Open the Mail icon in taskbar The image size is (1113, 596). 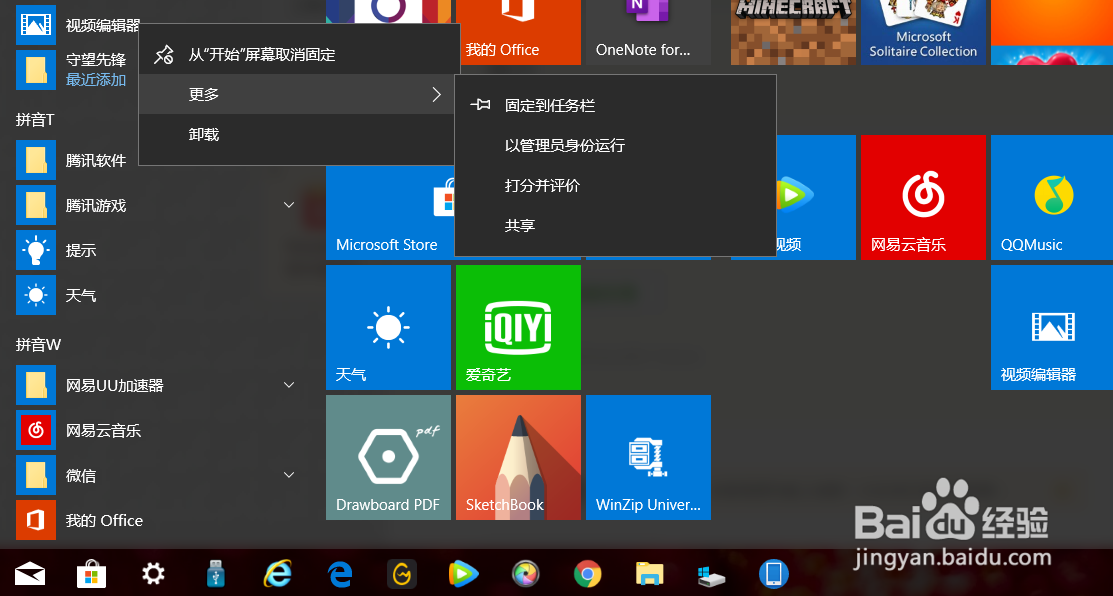[30, 573]
